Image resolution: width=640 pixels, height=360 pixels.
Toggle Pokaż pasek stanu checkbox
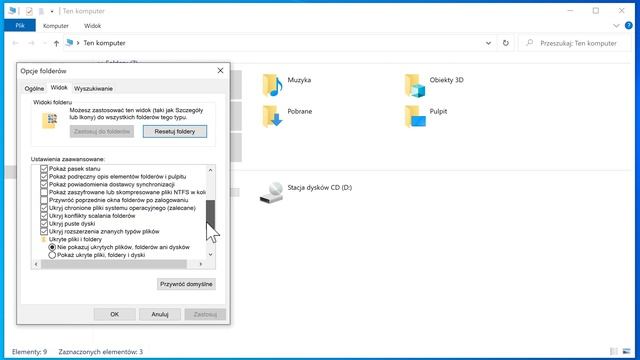[x=44, y=169]
